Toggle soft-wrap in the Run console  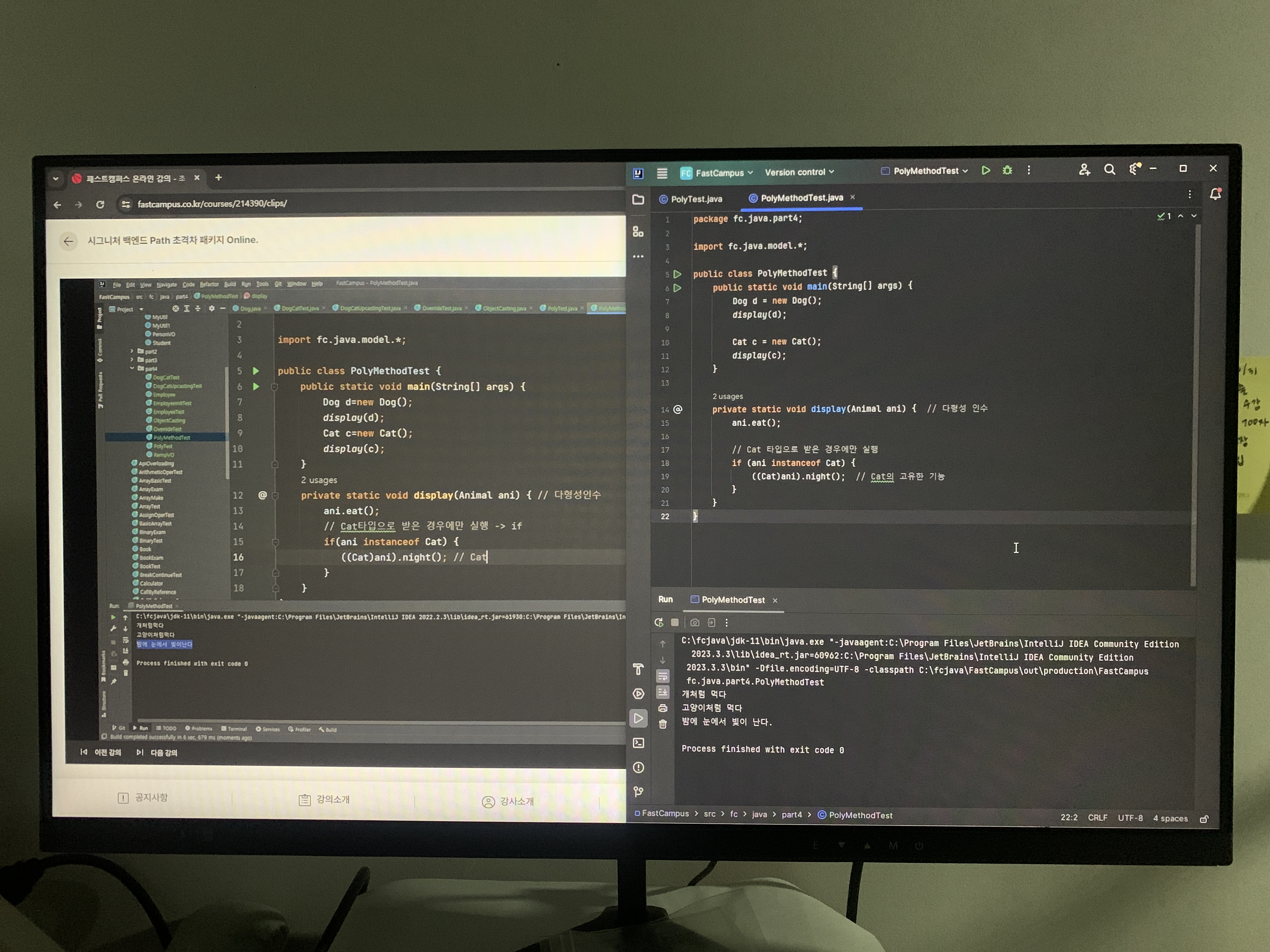(662, 676)
